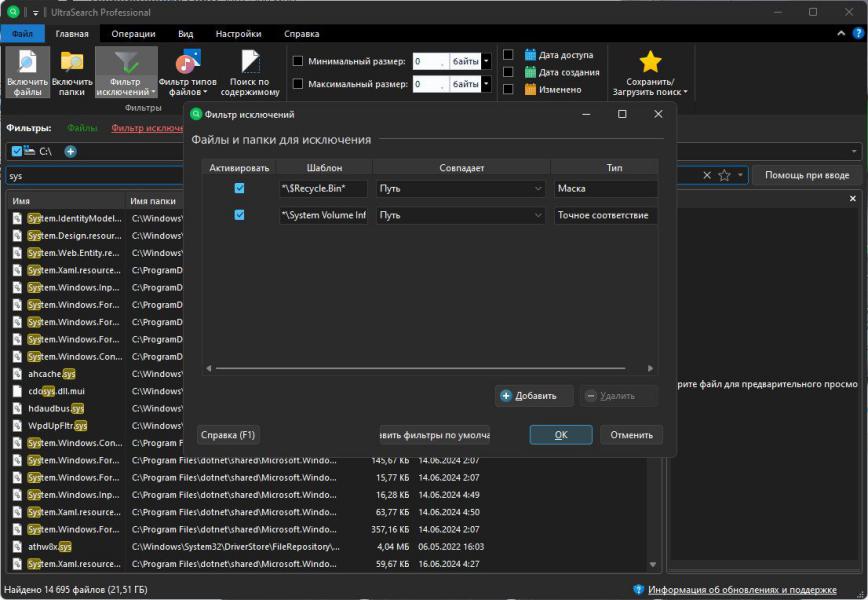This screenshot has width=868, height=600.
Task: Deactivate the *\$Recycle.Bin* exclusion checkbox
Action: tap(239, 188)
